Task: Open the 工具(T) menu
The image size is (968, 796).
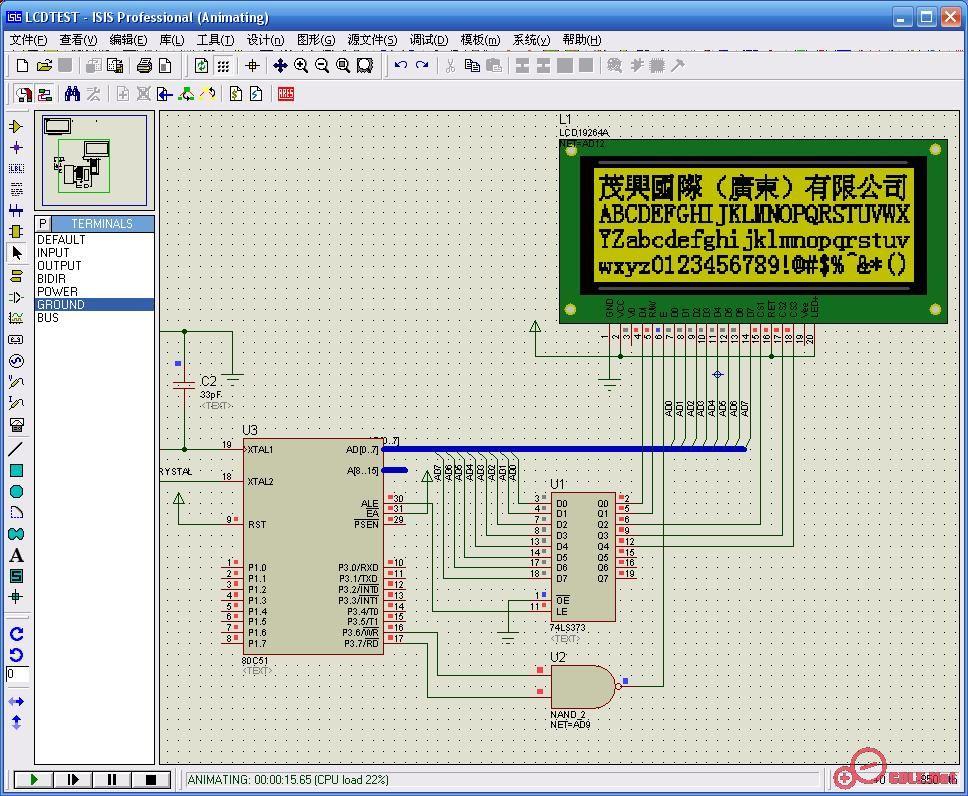Action: click(215, 40)
